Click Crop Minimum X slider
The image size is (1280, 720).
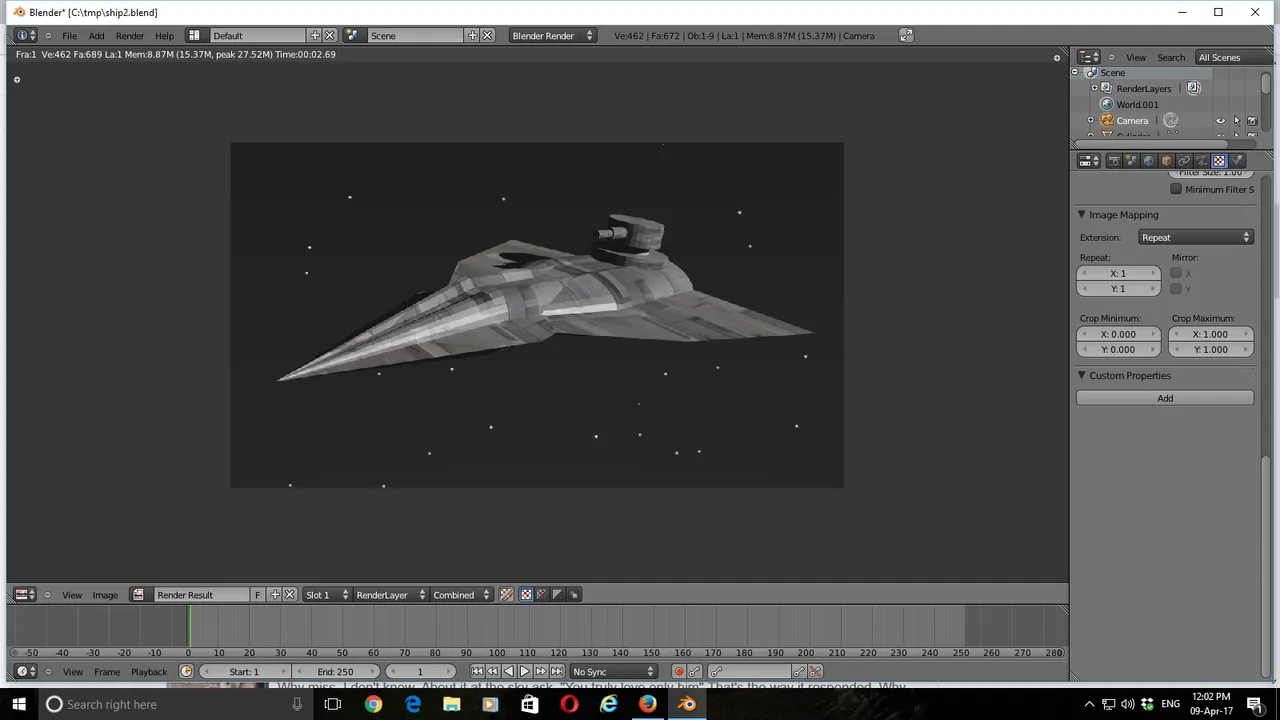[1118, 334]
